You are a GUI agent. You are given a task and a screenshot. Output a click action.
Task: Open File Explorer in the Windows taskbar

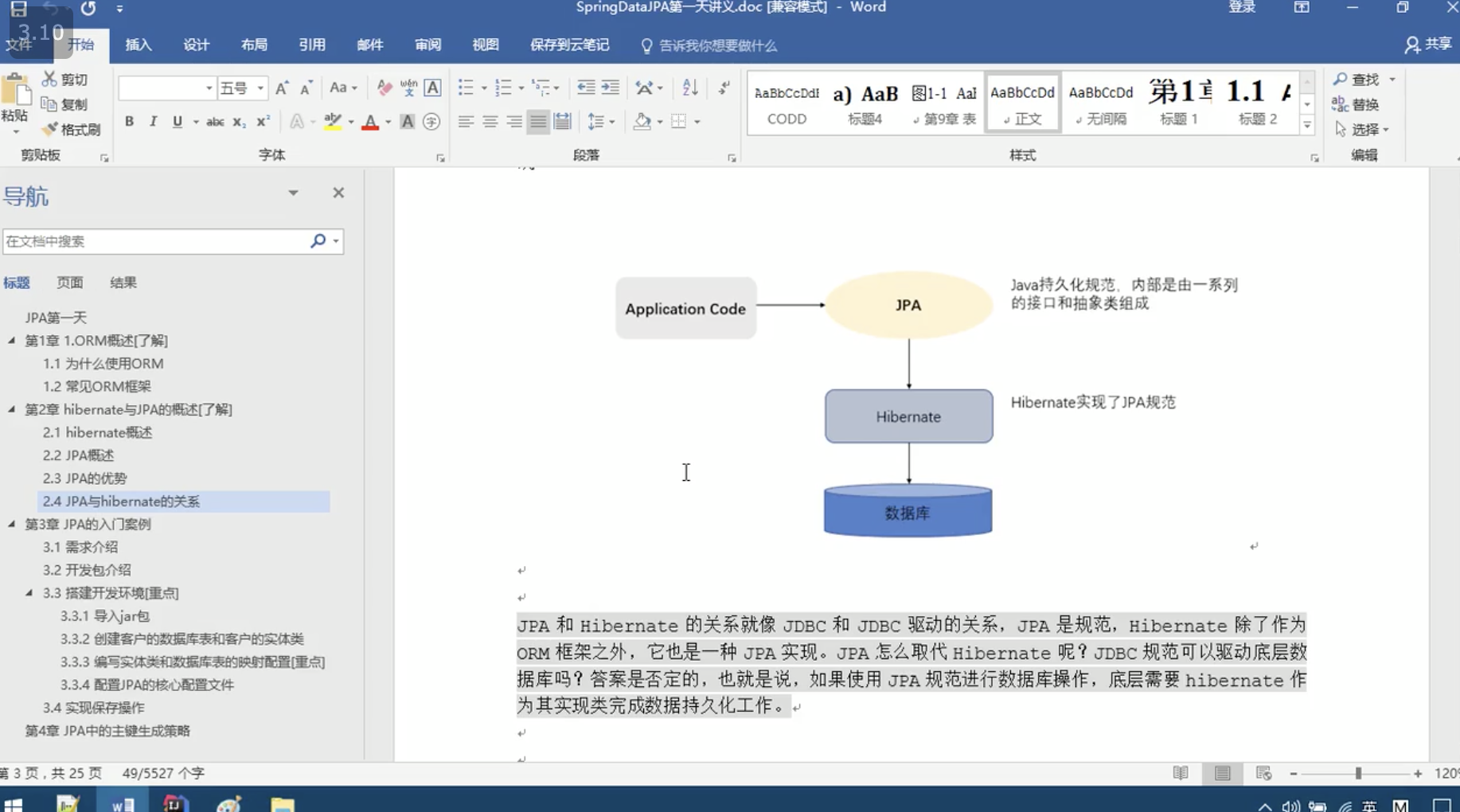point(283,802)
